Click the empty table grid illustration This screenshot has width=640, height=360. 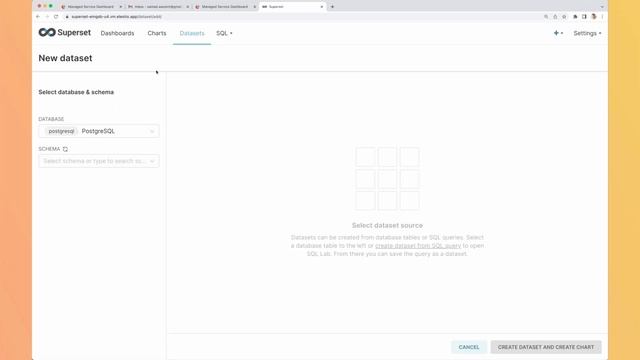387,178
